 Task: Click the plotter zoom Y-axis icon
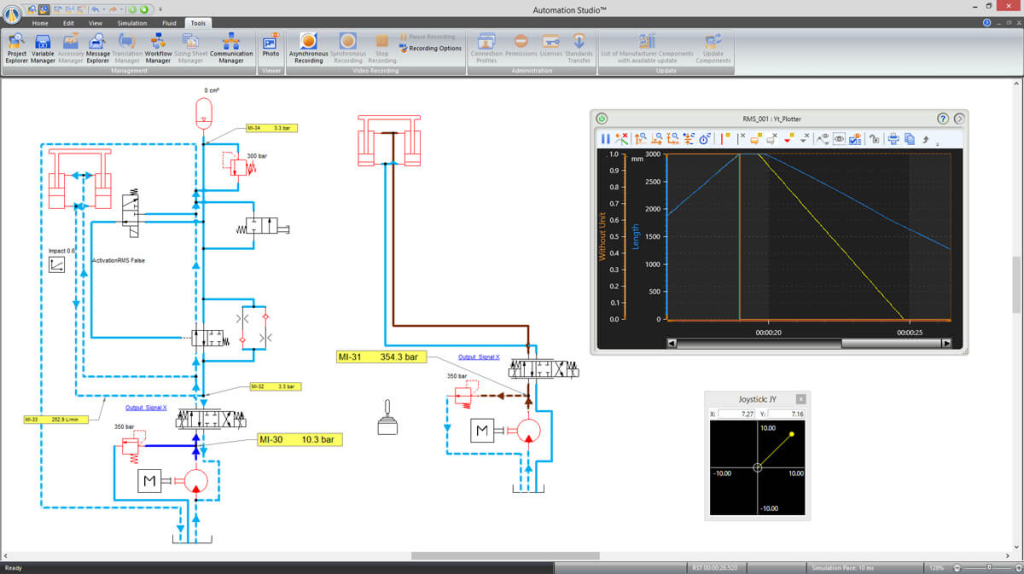641,138
